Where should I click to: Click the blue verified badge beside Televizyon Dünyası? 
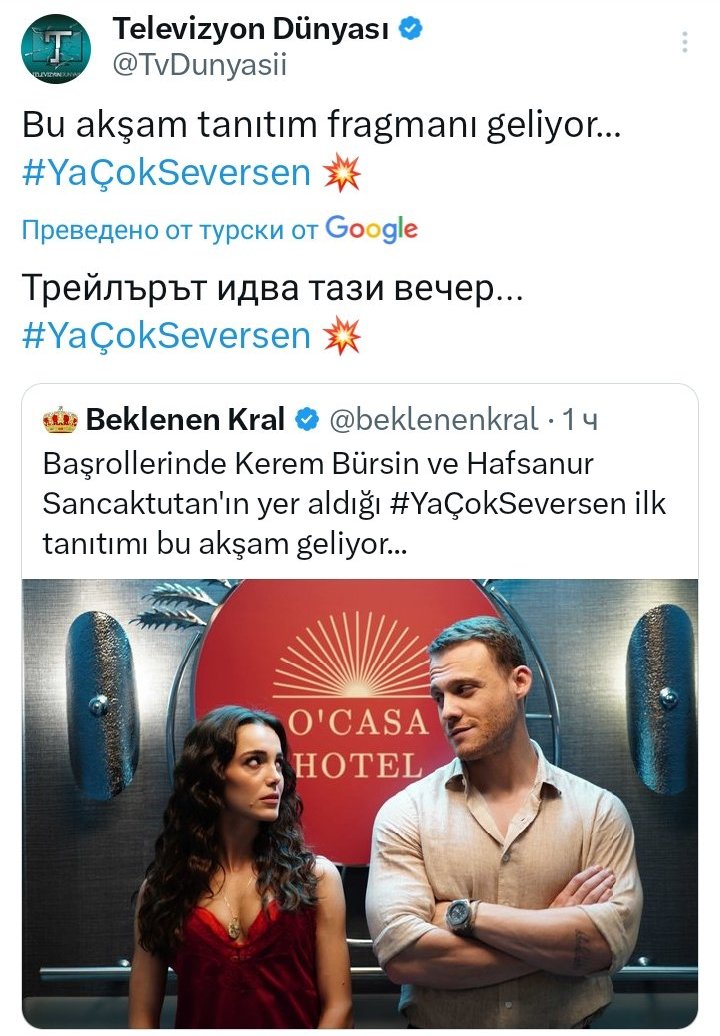pos(412,28)
